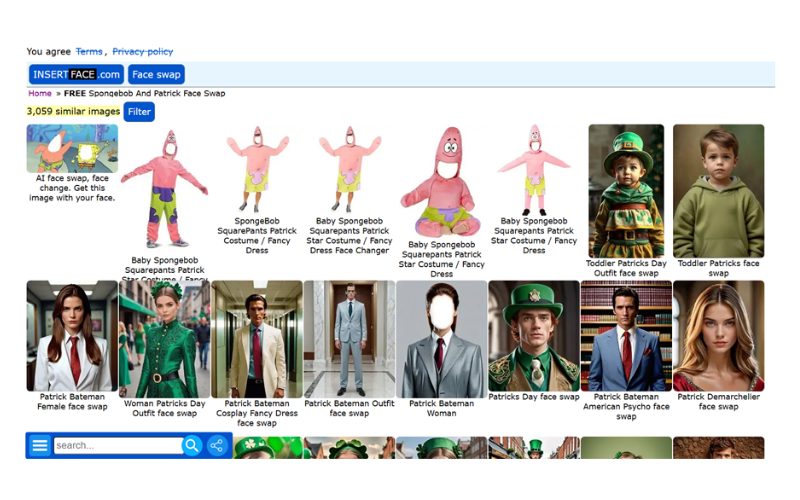
Task: Open Star Costume Fancy Dress Face Changer image
Action: click(x=349, y=169)
